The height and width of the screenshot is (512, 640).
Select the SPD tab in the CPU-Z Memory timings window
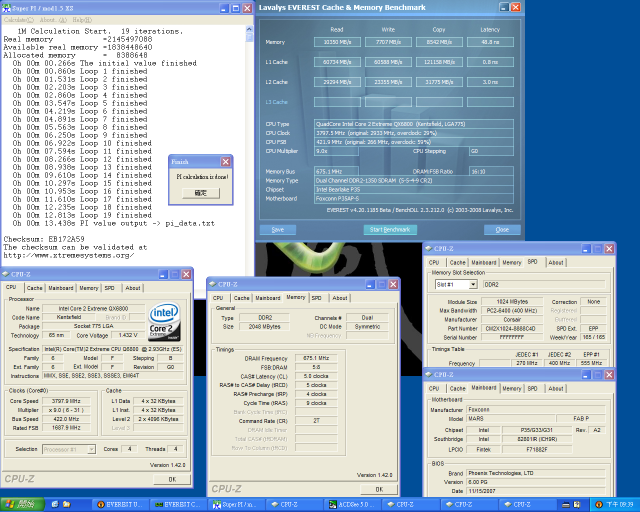coord(317,298)
